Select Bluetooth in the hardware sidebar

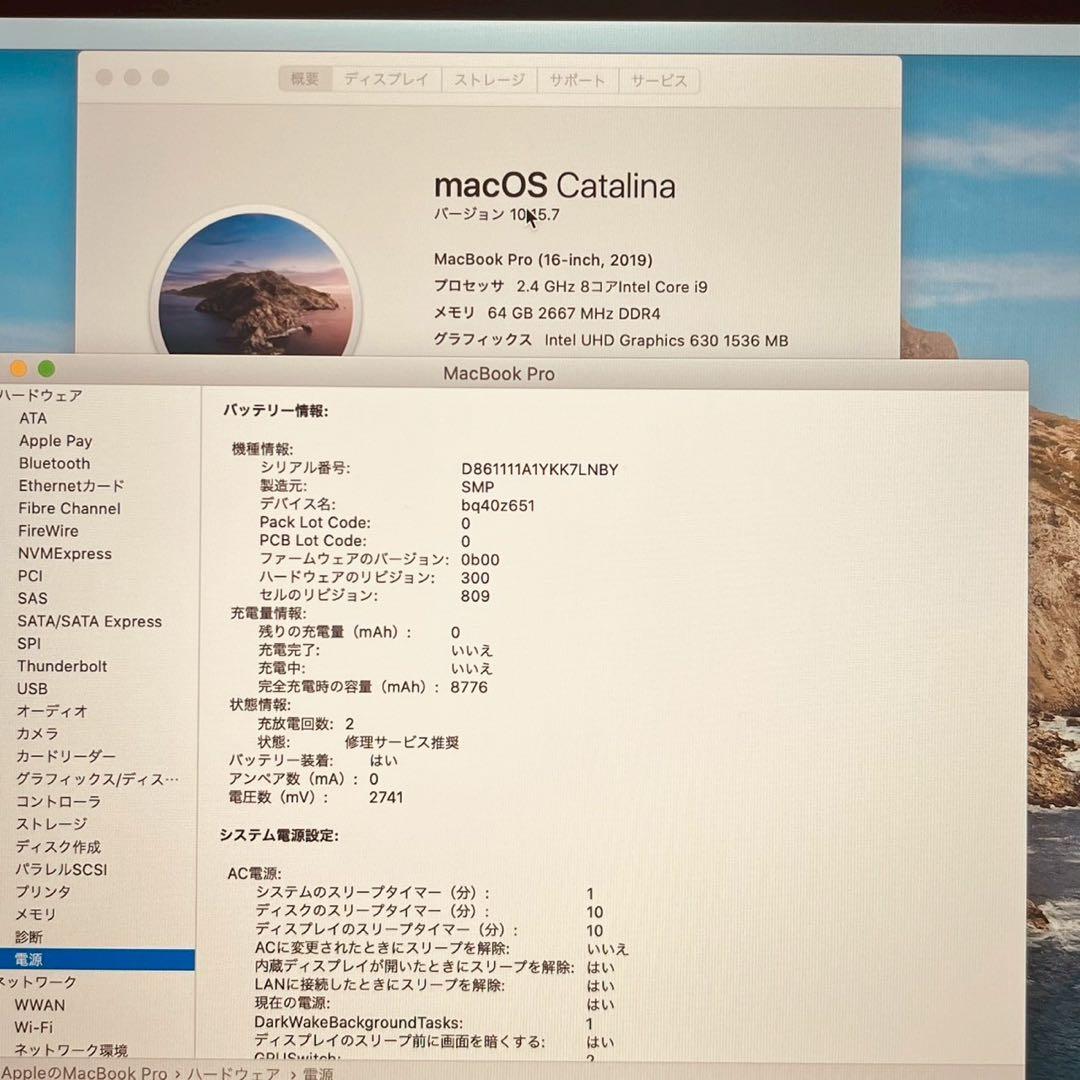pos(53,463)
